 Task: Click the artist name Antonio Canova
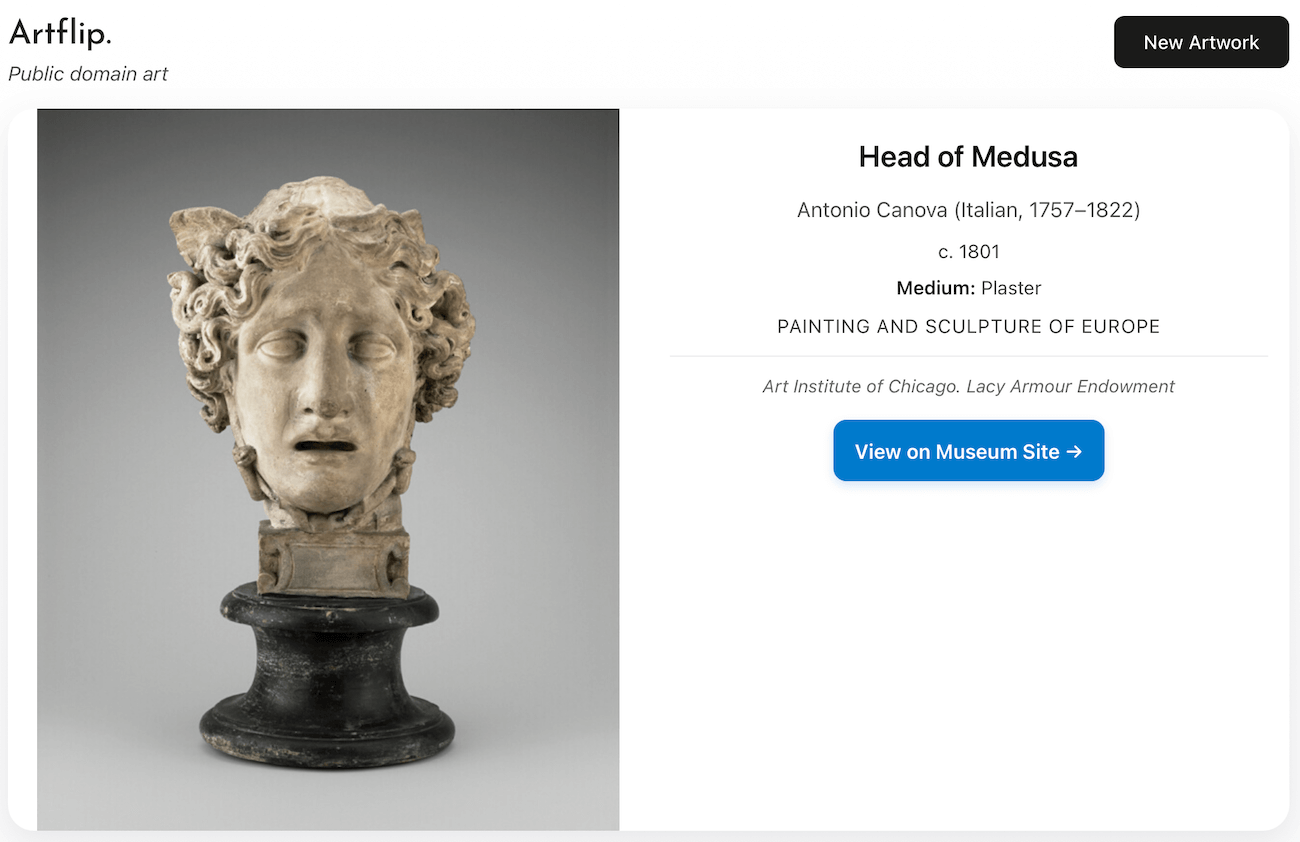[x=872, y=210]
